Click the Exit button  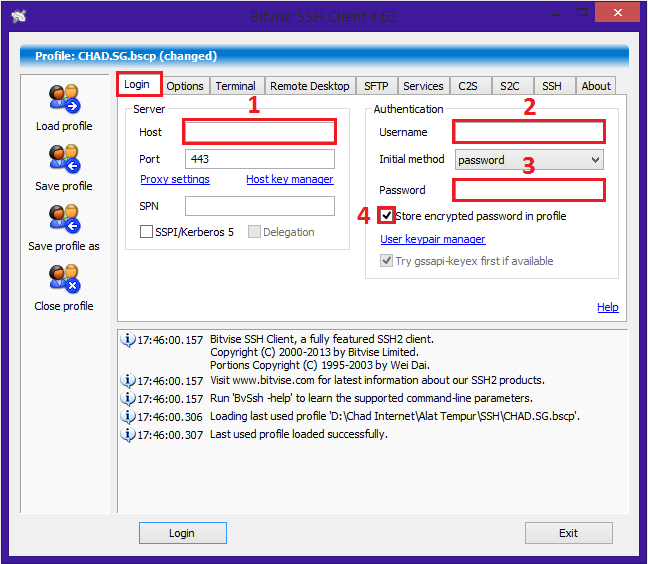coord(569,533)
